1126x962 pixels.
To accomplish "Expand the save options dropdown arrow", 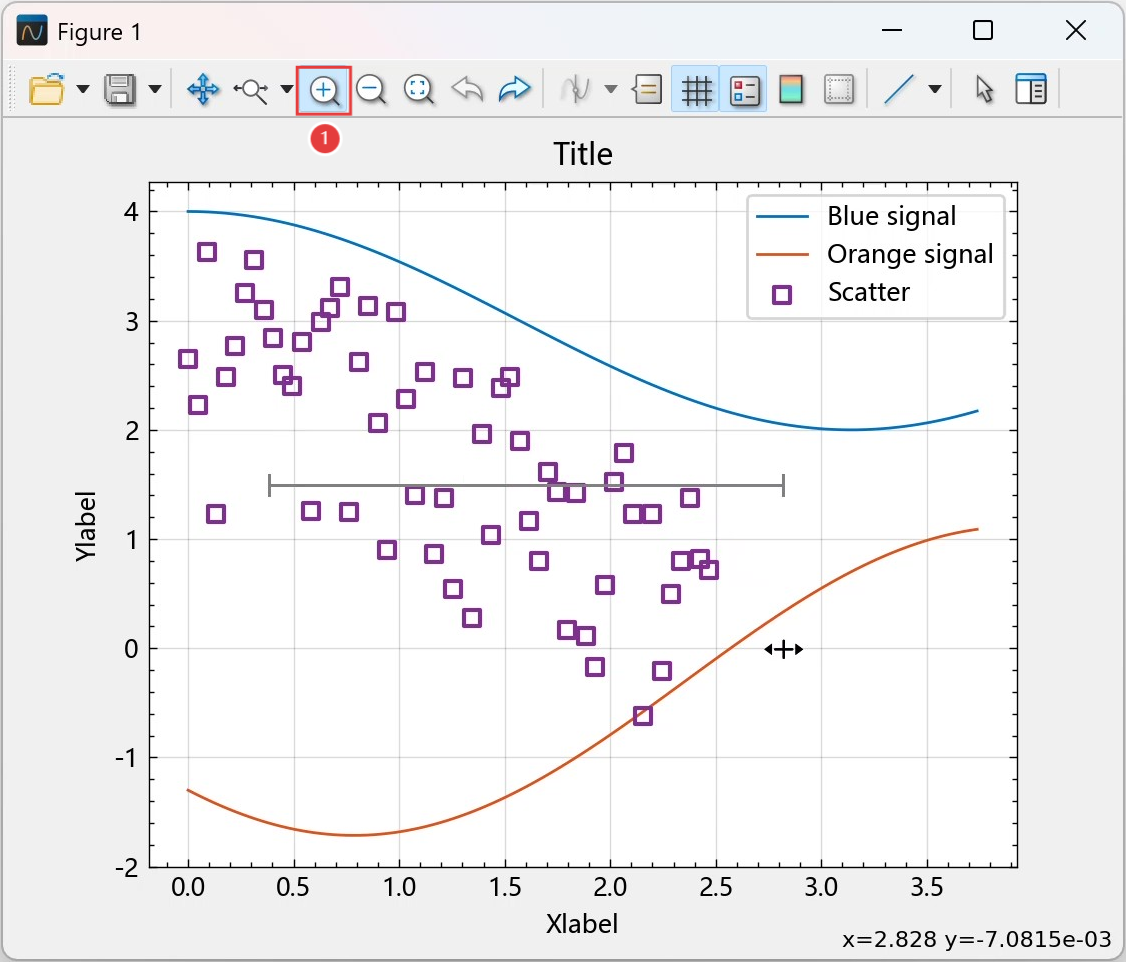I will [x=155, y=90].
